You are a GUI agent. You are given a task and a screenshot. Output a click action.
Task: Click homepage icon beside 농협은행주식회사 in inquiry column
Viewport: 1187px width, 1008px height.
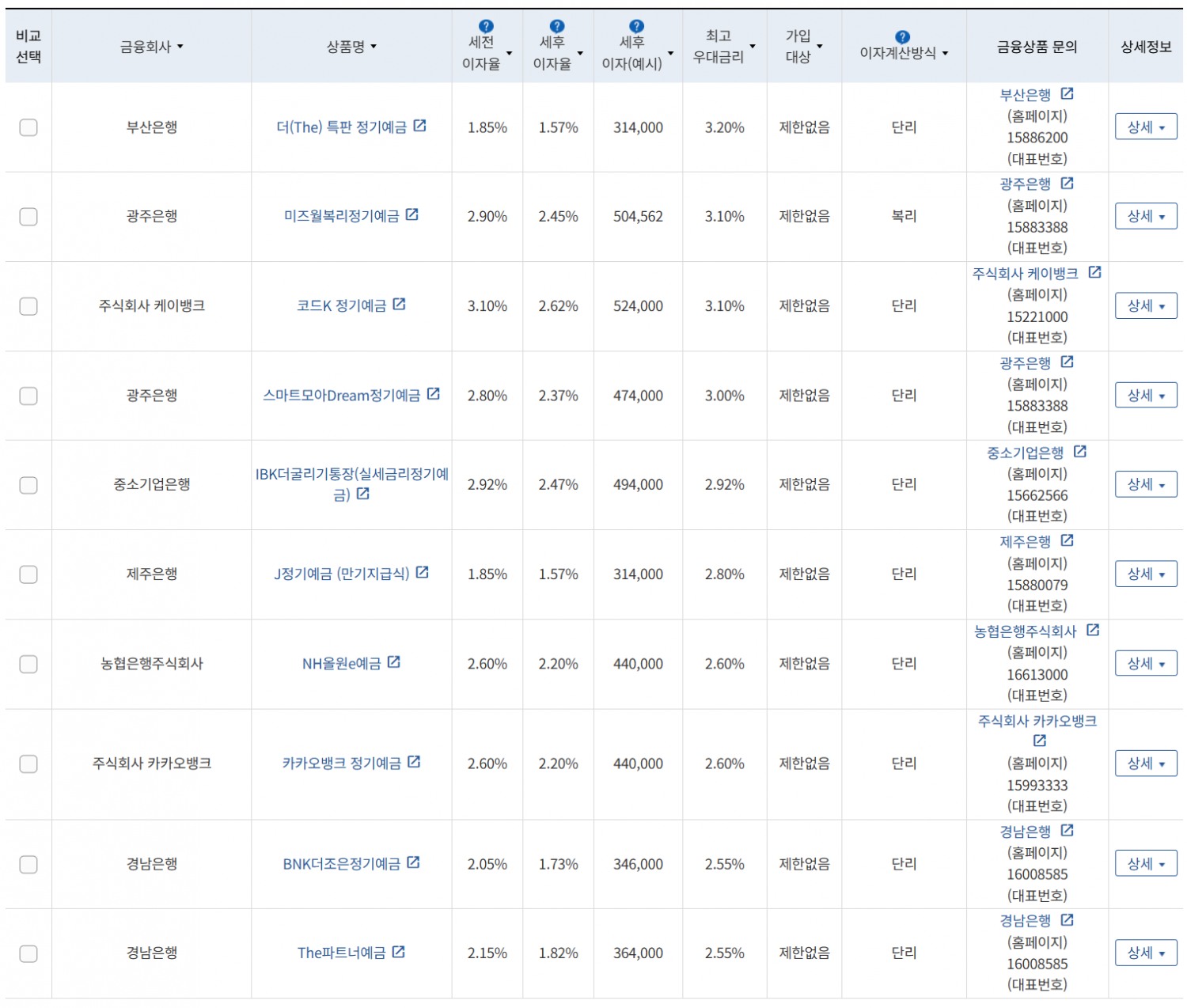point(1093,631)
